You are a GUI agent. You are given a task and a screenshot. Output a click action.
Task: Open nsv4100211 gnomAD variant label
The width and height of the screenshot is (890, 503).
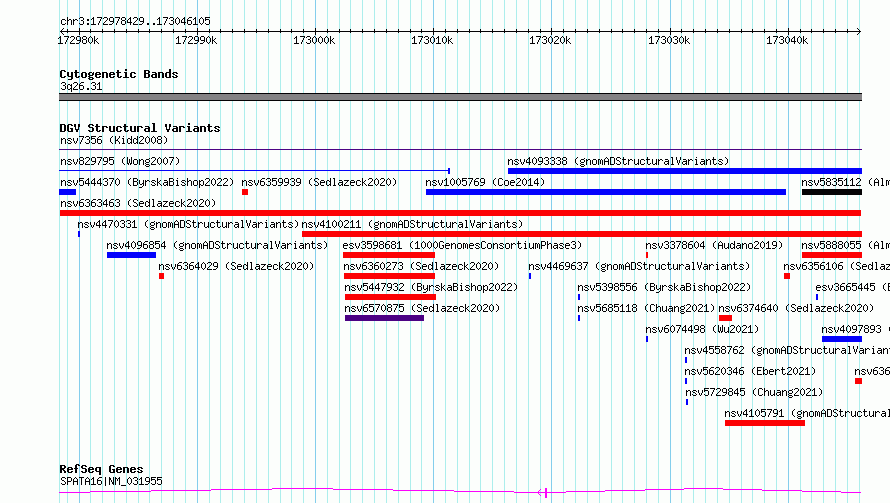pos(412,224)
